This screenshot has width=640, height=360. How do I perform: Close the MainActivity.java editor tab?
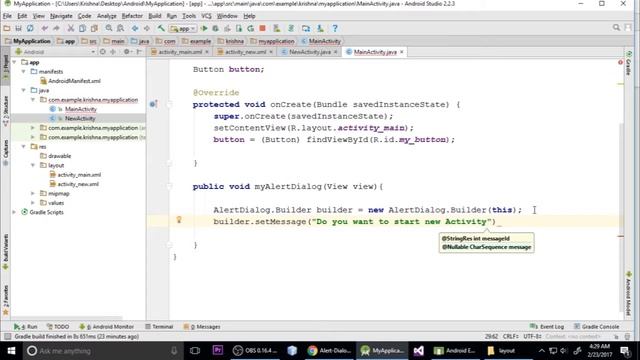402,52
